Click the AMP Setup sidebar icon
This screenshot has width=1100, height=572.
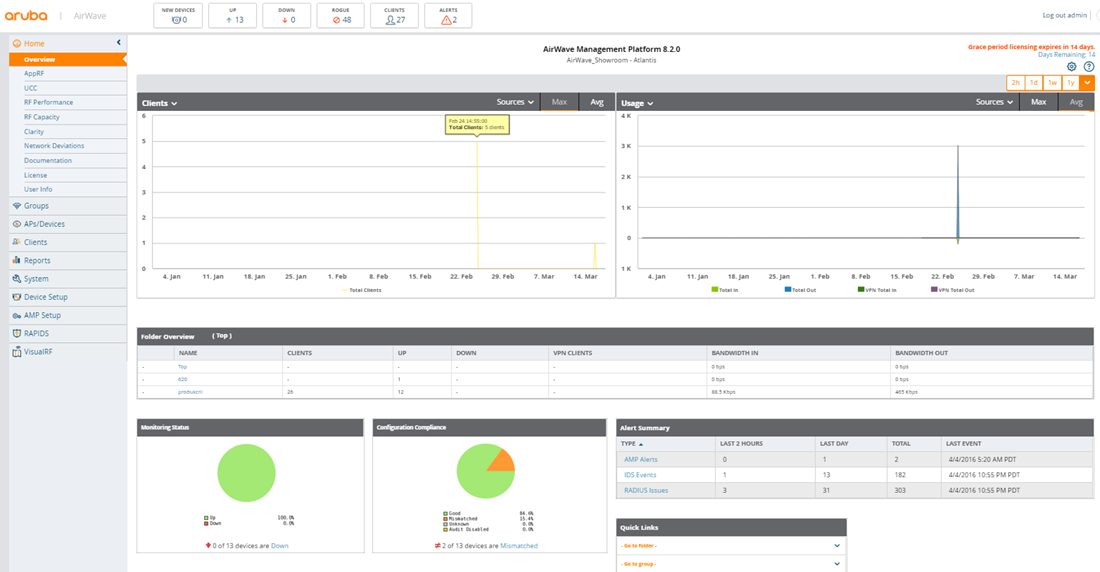pyautogui.click(x=17, y=315)
